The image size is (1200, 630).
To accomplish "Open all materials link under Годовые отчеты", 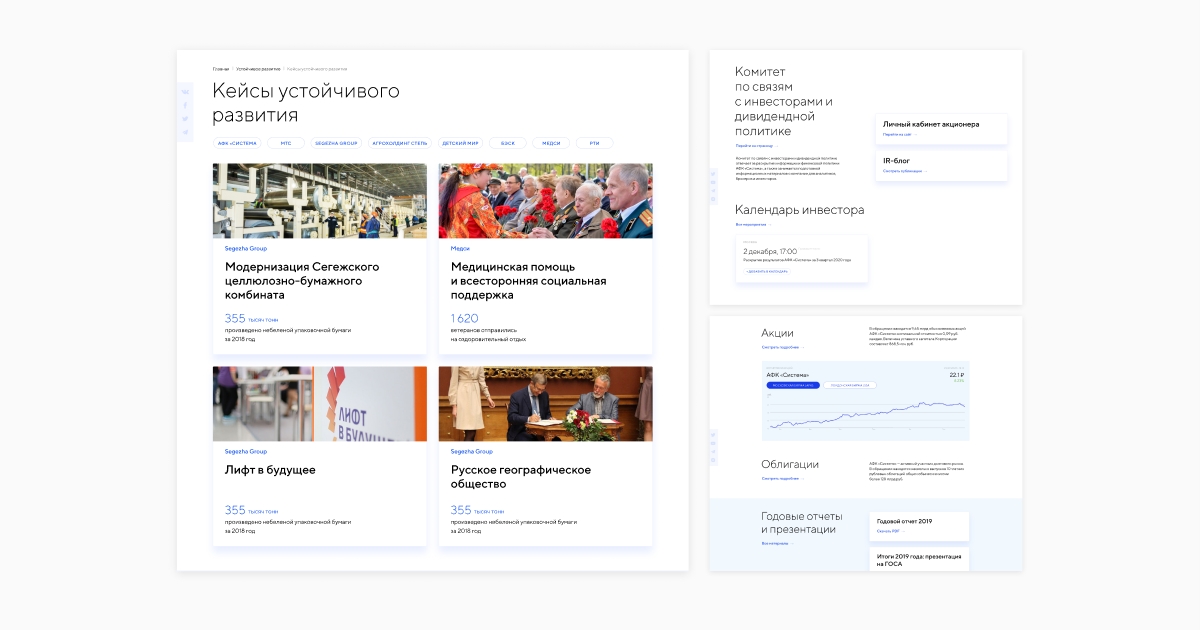I will point(778,543).
